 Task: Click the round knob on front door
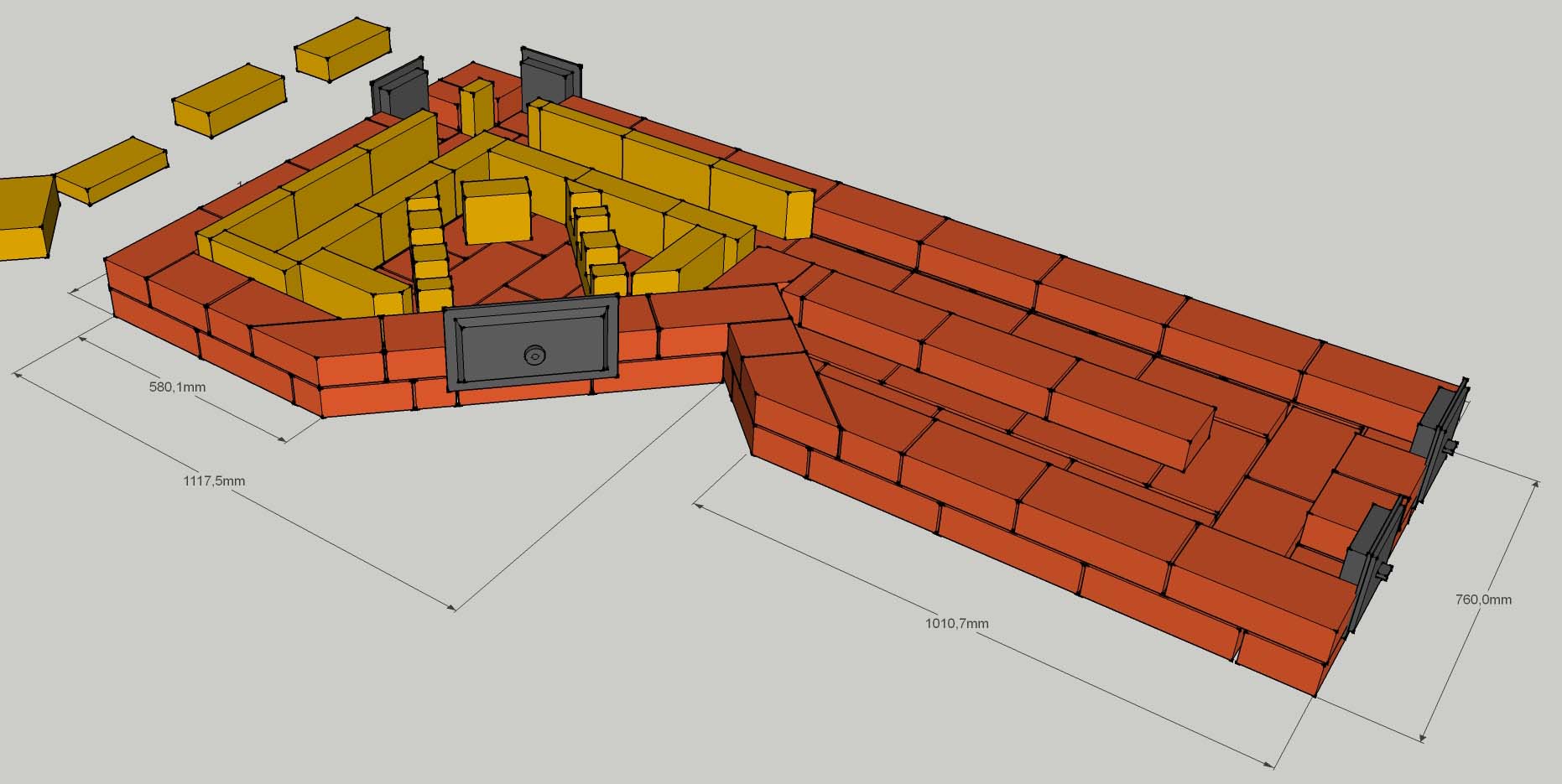tap(533, 356)
